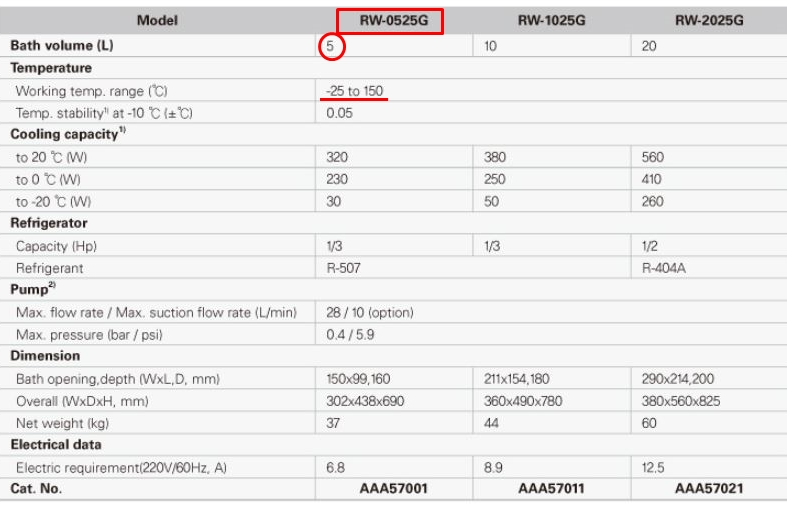Select the underlined -25 to 150 range
Screen dimensions: 787x511
355,91
